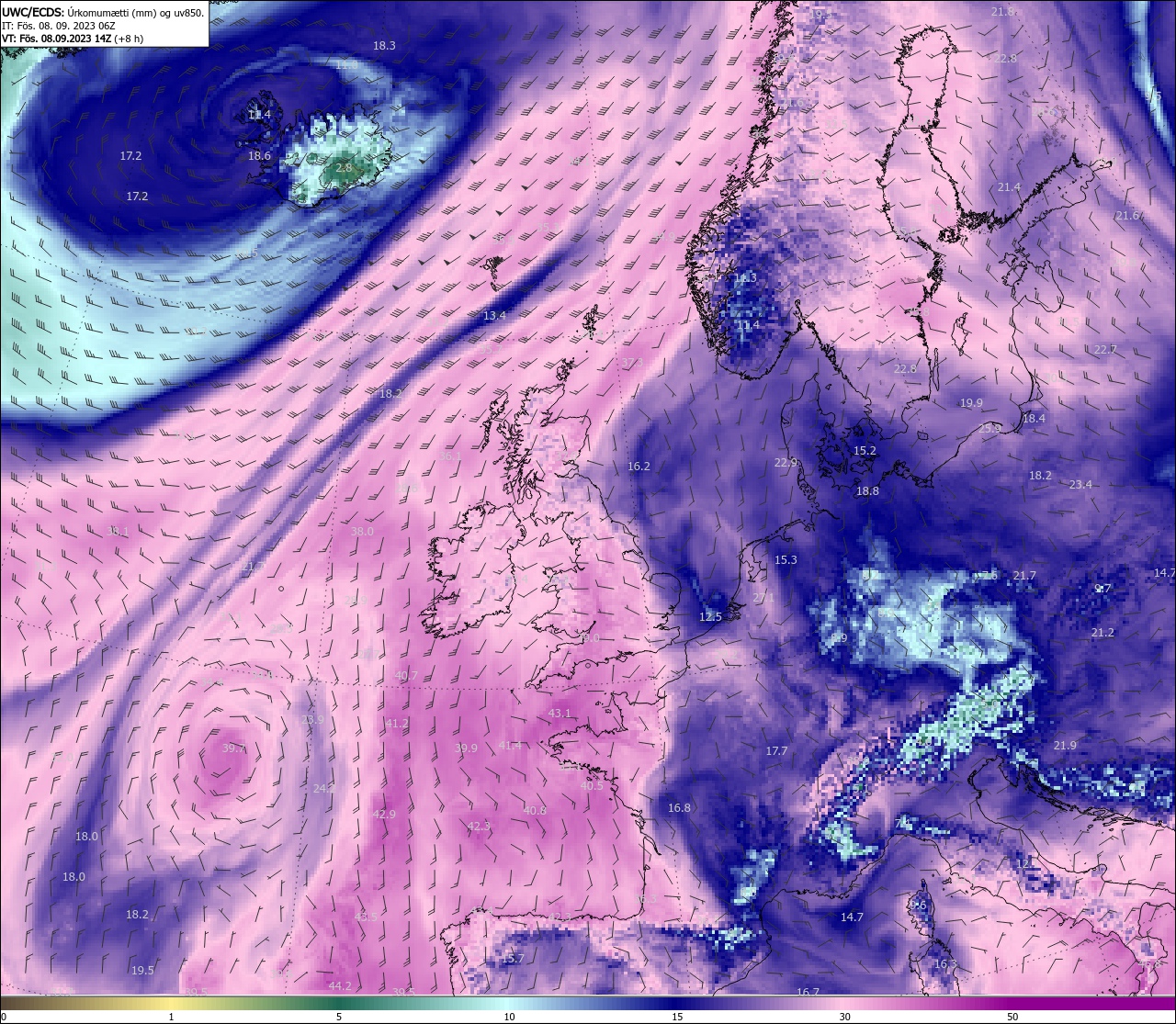The height and width of the screenshot is (1024, 1176).
Task: Click the 21.6 map value
Action: (1127, 215)
